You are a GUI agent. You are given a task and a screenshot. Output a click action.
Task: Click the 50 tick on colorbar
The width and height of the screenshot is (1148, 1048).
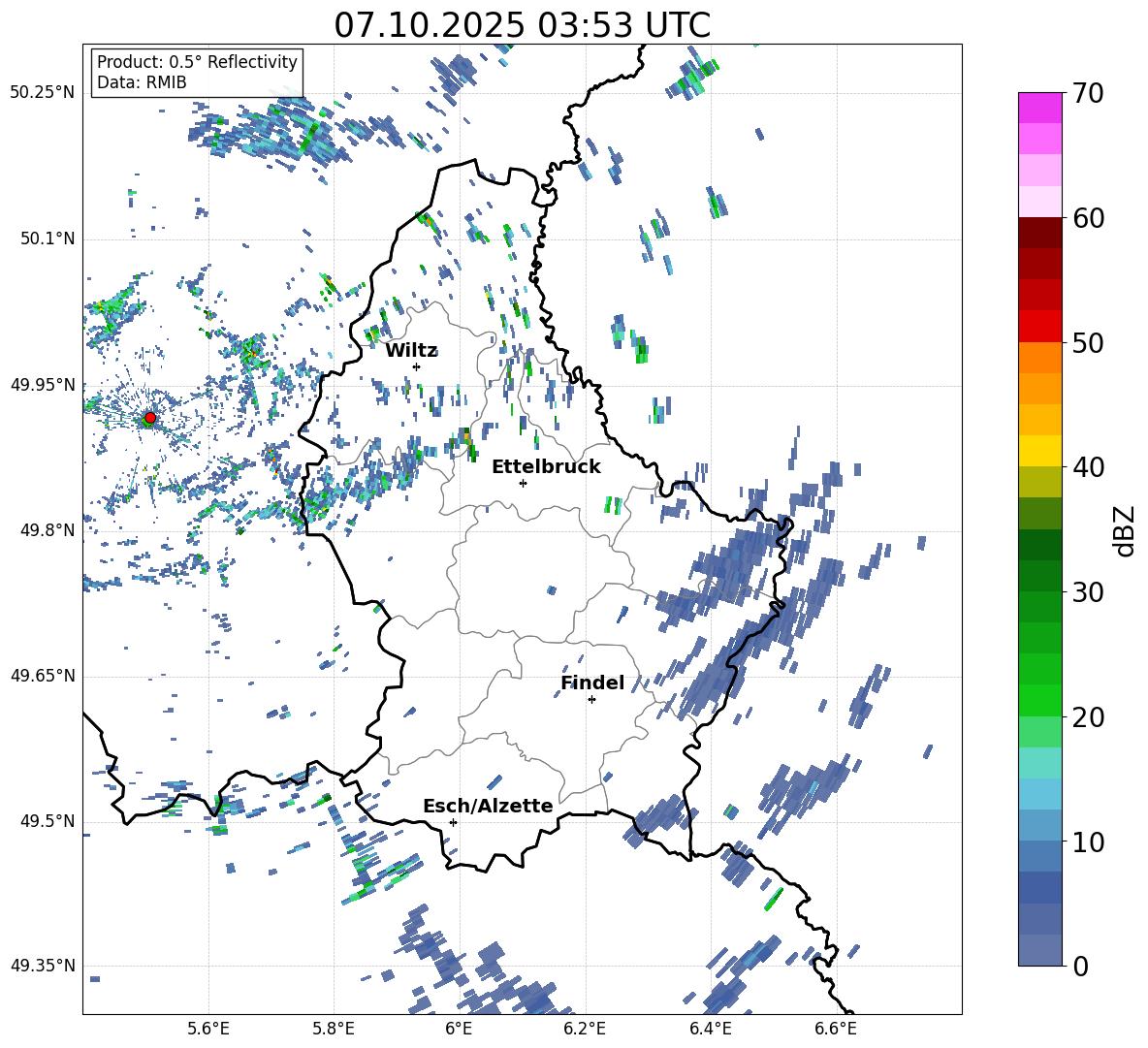pos(1088,343)
